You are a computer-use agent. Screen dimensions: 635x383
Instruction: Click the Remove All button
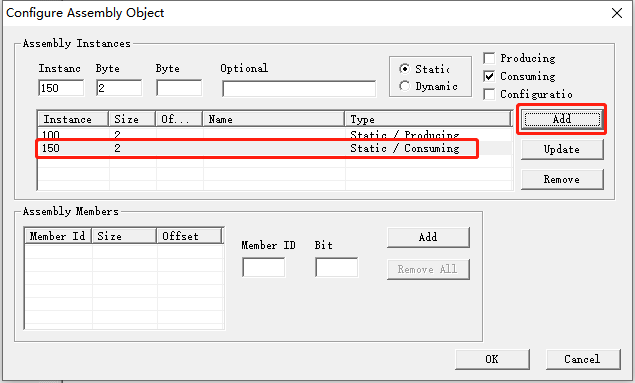428,269
